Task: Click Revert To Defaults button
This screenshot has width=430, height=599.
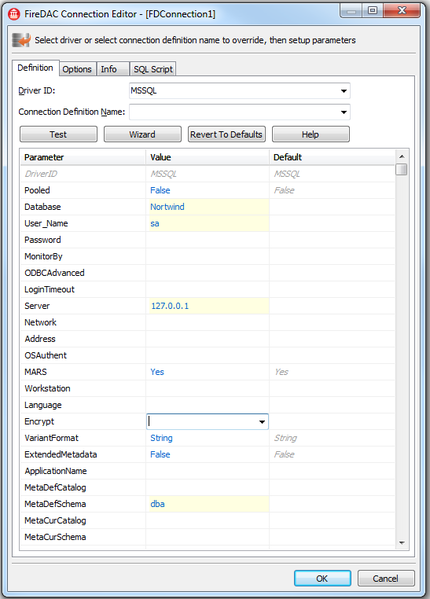Action: click(x=226, y=134)
